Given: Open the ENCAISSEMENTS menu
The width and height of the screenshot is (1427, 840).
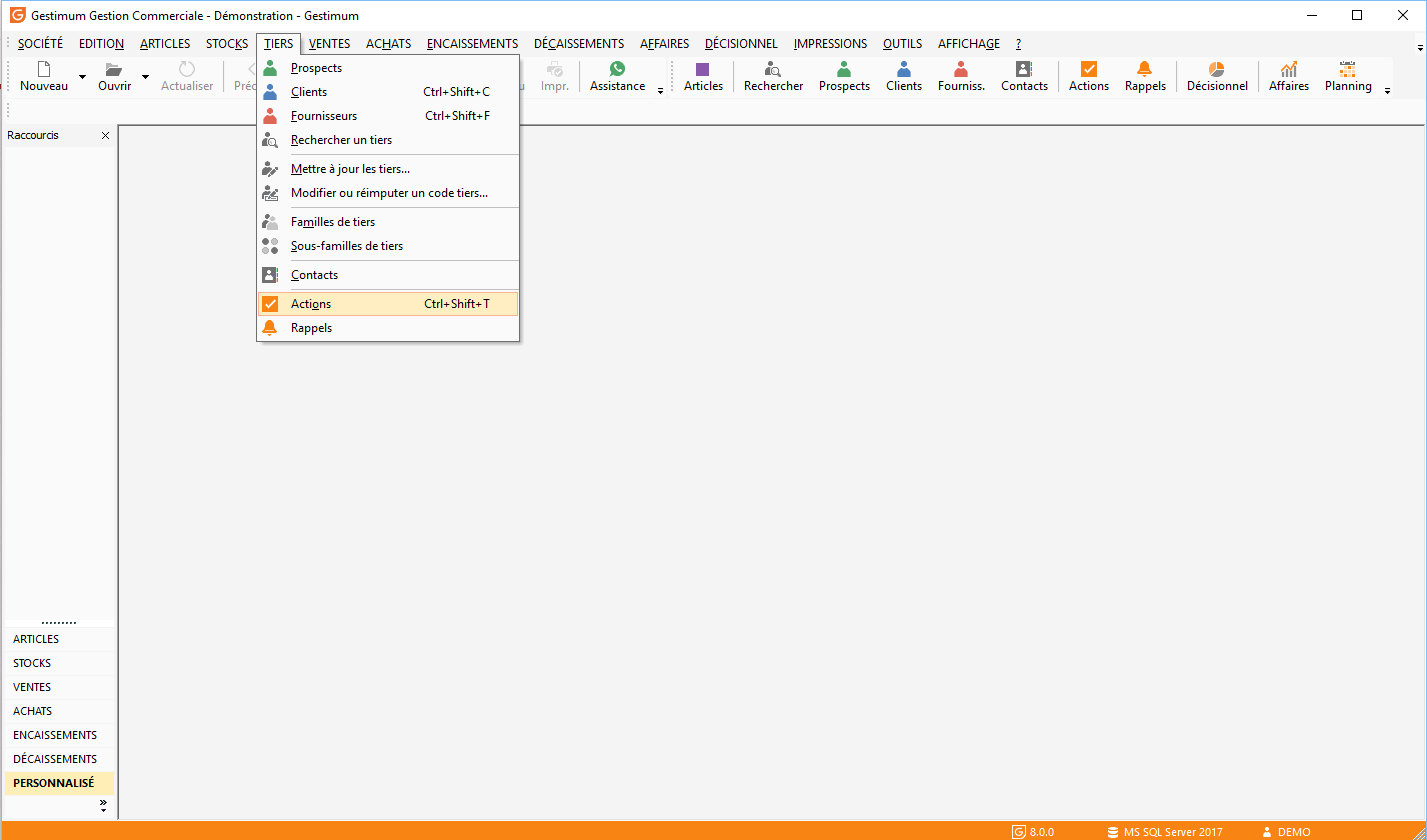Looking at the screenshot, I should click(472, 44).
